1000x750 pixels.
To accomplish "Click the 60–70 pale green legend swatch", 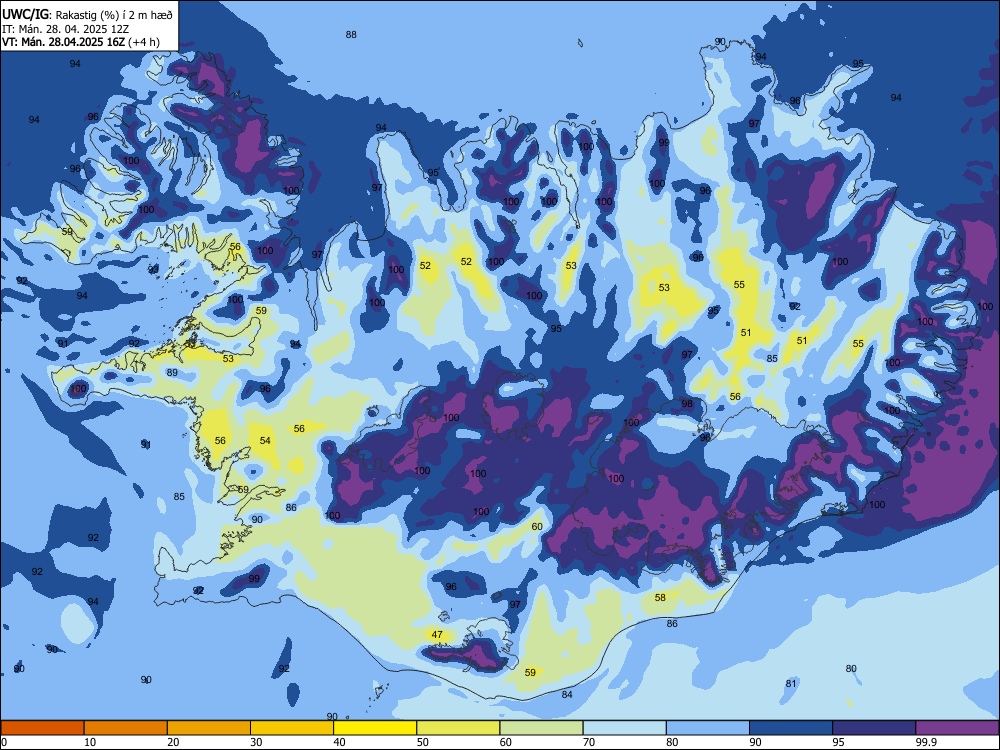I will point(541,728).
